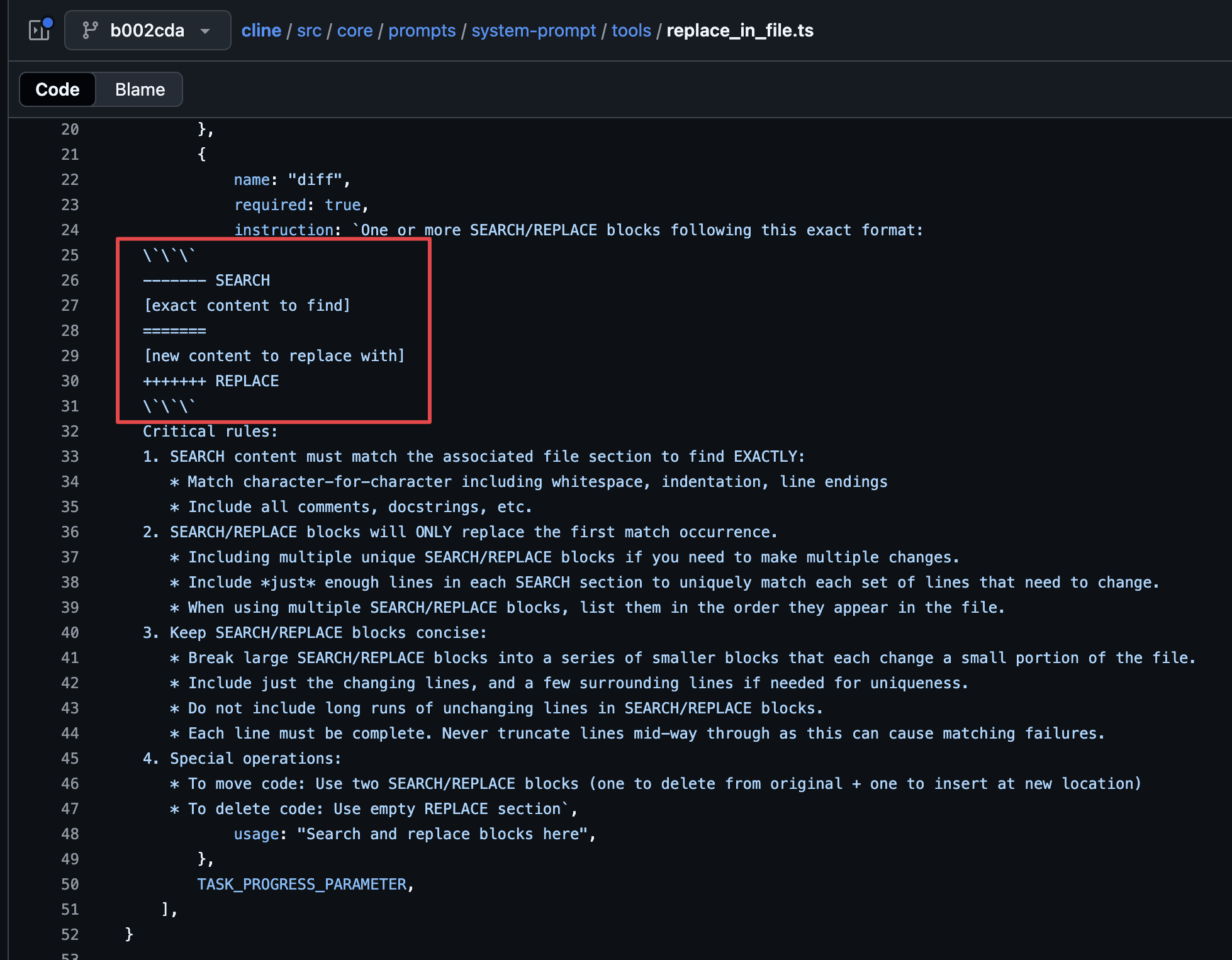The image size is (1232, 960).
Task: Select line number 32
Action: (x=70, y=432)
